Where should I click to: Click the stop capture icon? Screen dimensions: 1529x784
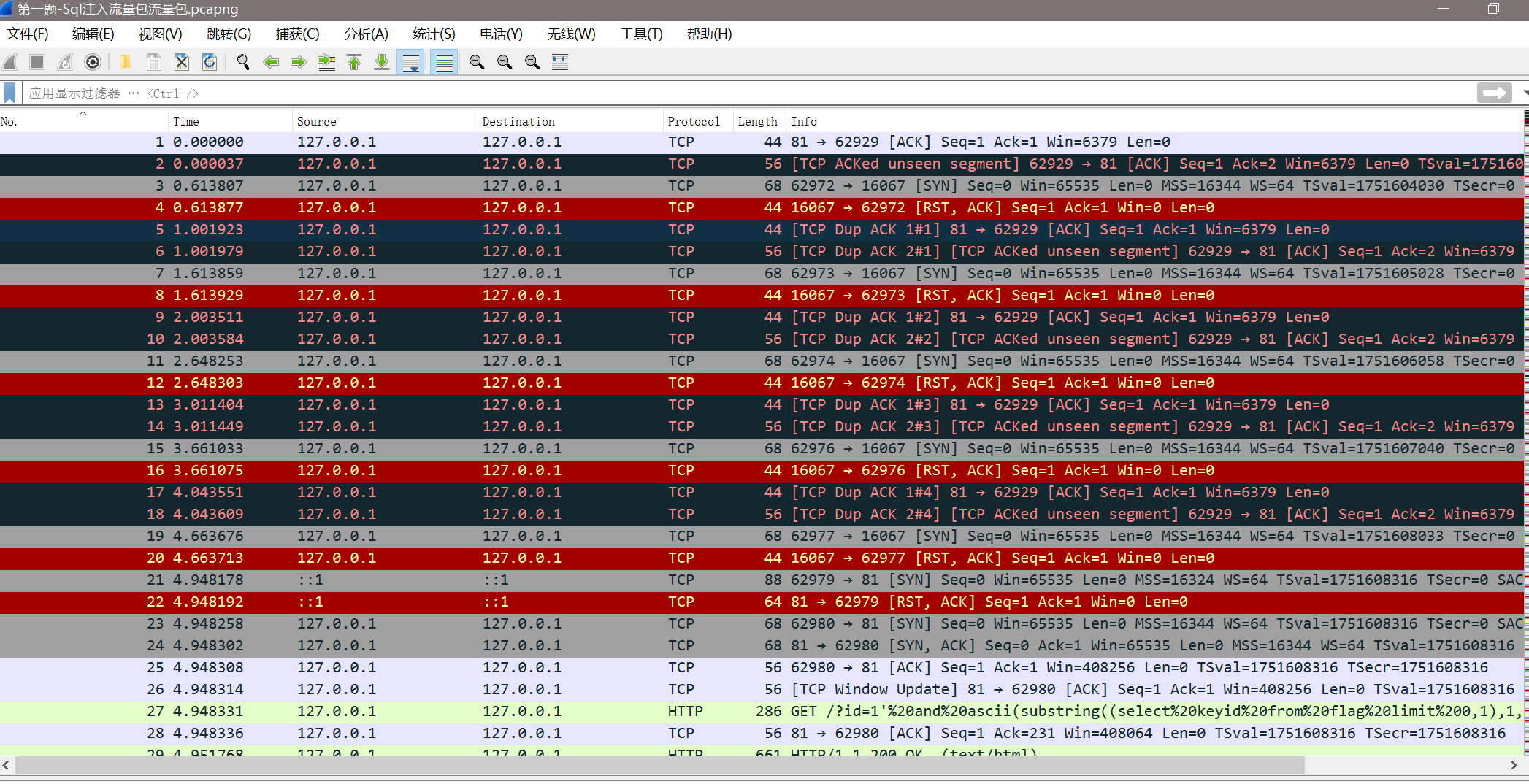click(x=37, y=62)
